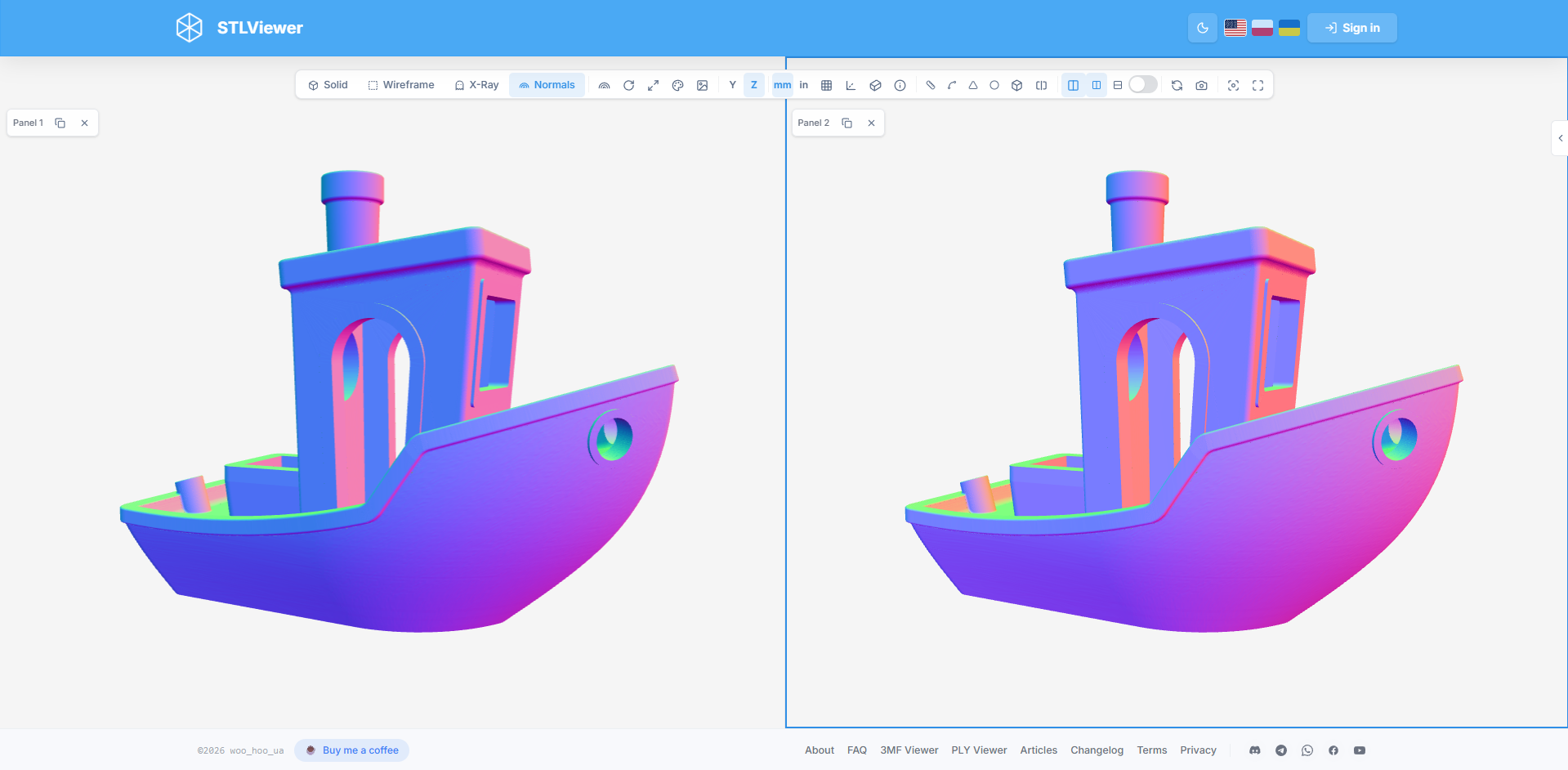
Task: Select the Wireframe render mode
Action: 401,85
